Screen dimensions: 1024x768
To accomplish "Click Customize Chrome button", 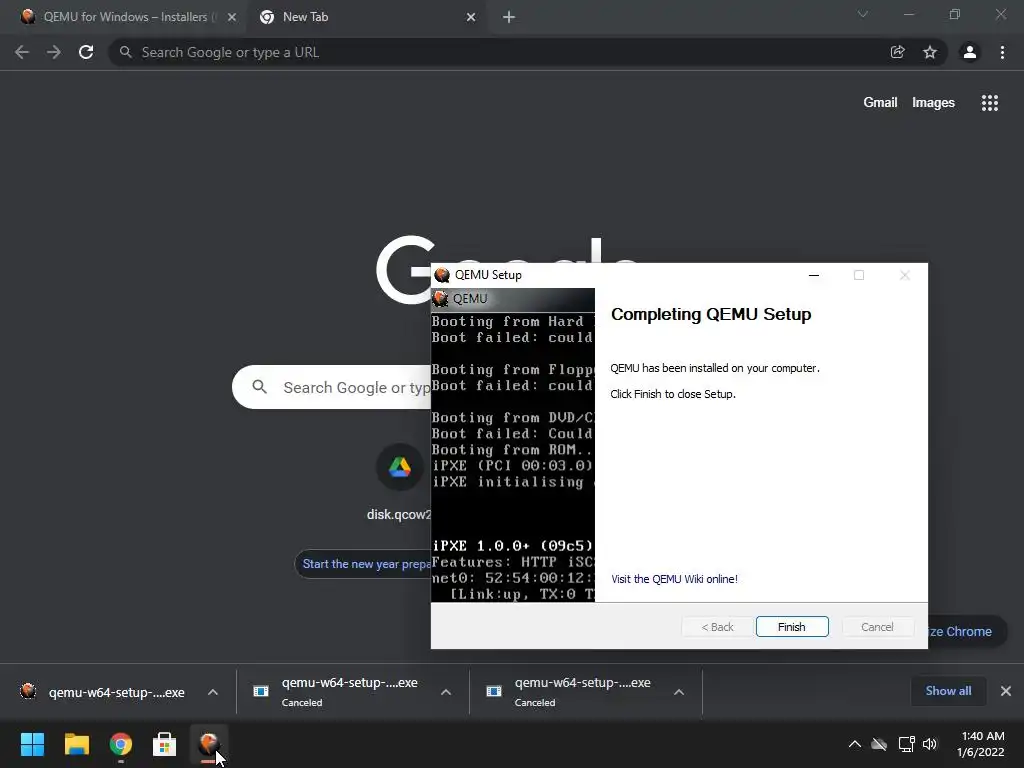I will click(x=967, y=632).
